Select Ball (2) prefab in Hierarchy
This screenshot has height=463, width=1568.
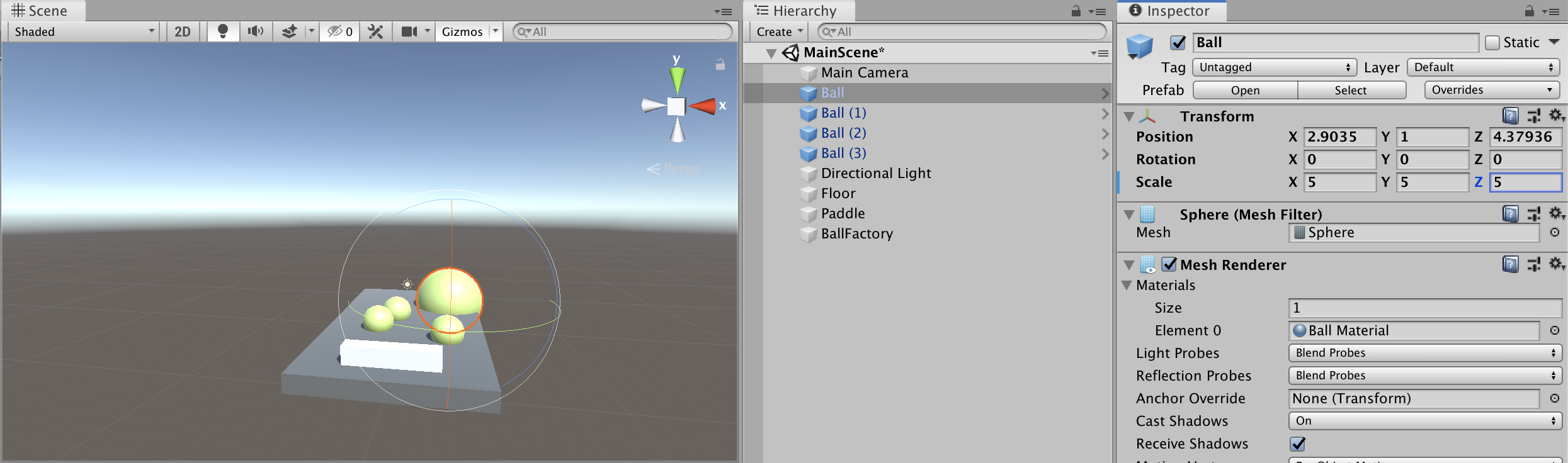(x=844, y=133)
